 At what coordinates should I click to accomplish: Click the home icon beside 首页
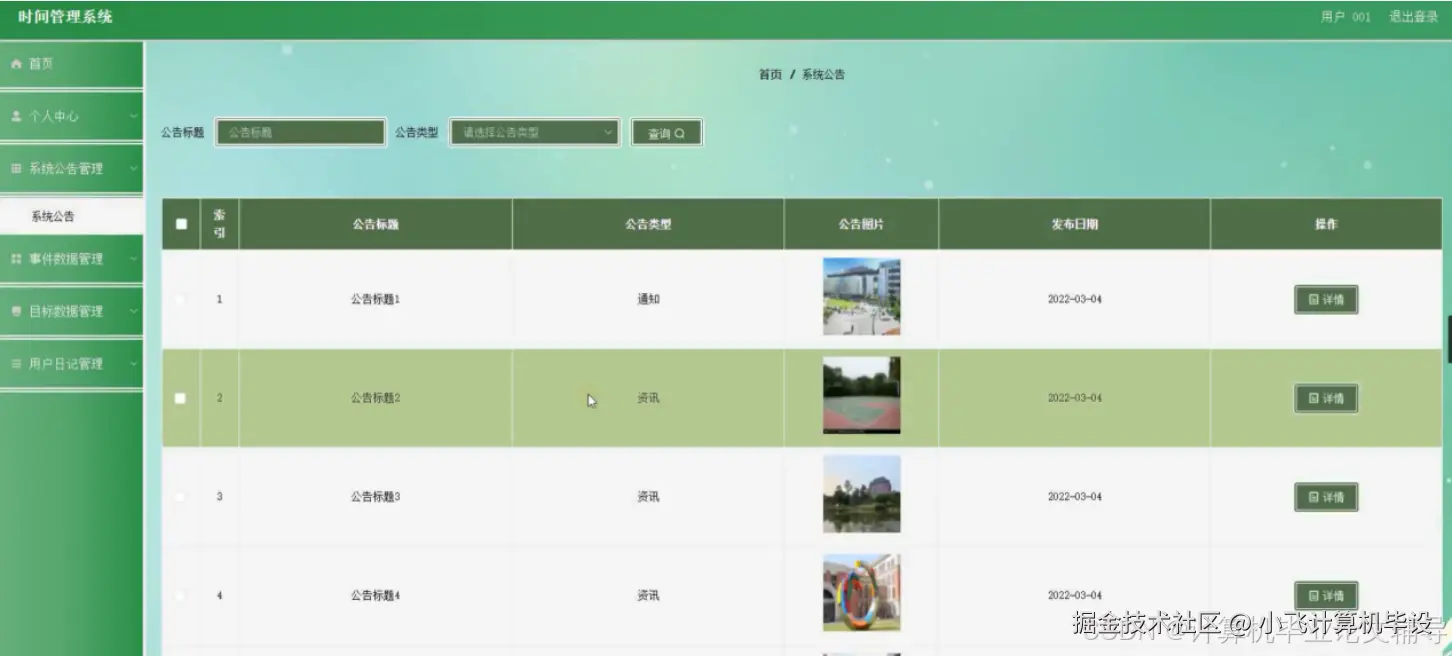(x=16, y=64)
